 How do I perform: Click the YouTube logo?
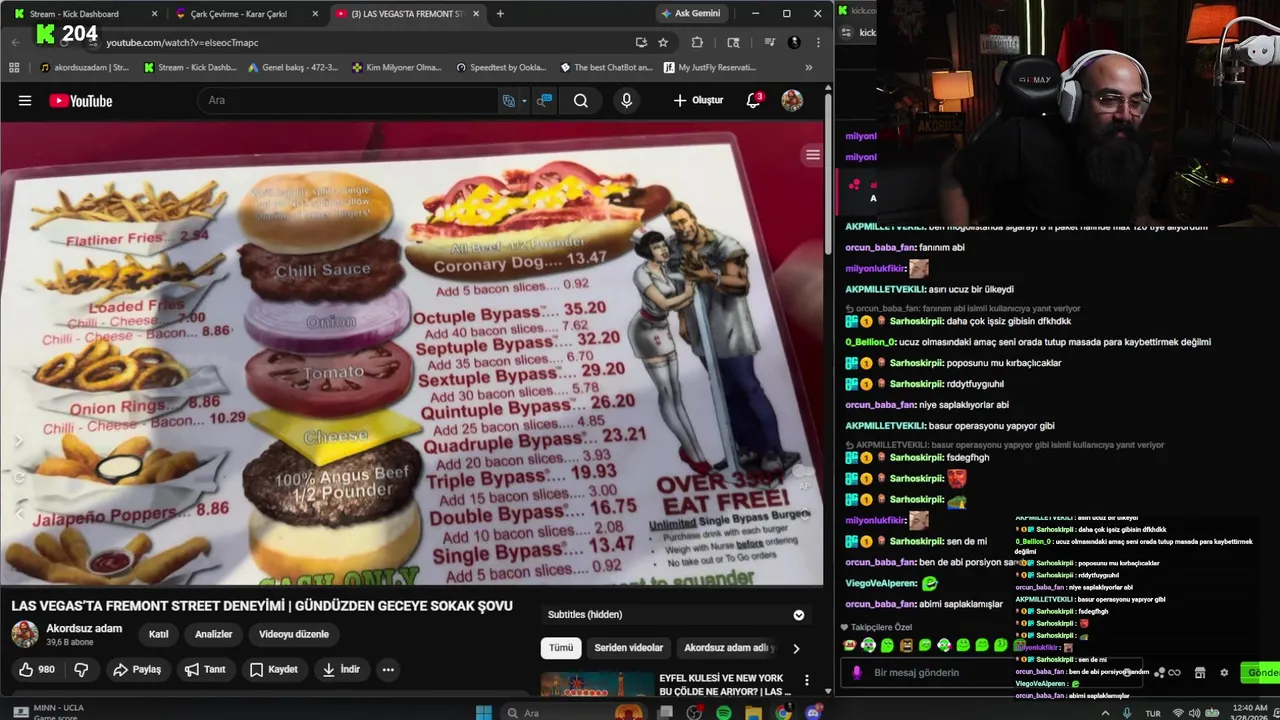(81, 100)
